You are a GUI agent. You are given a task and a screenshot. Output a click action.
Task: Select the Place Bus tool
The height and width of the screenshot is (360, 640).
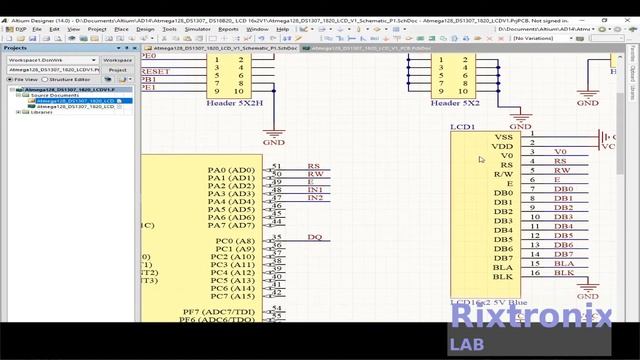click(x=340, y=38)
